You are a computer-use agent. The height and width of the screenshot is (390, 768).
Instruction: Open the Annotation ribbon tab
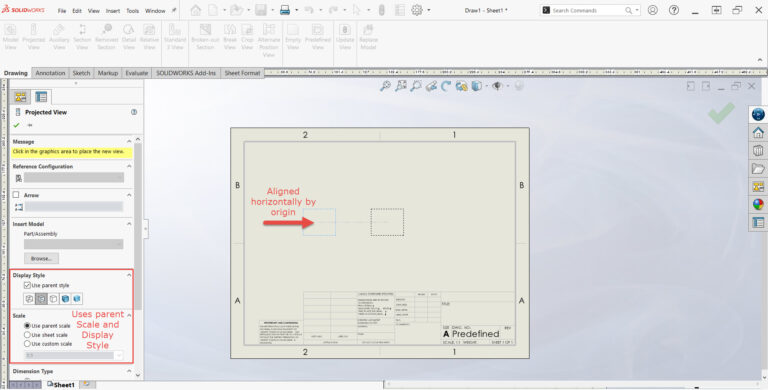pyautogui.click(x=50, y=73)
